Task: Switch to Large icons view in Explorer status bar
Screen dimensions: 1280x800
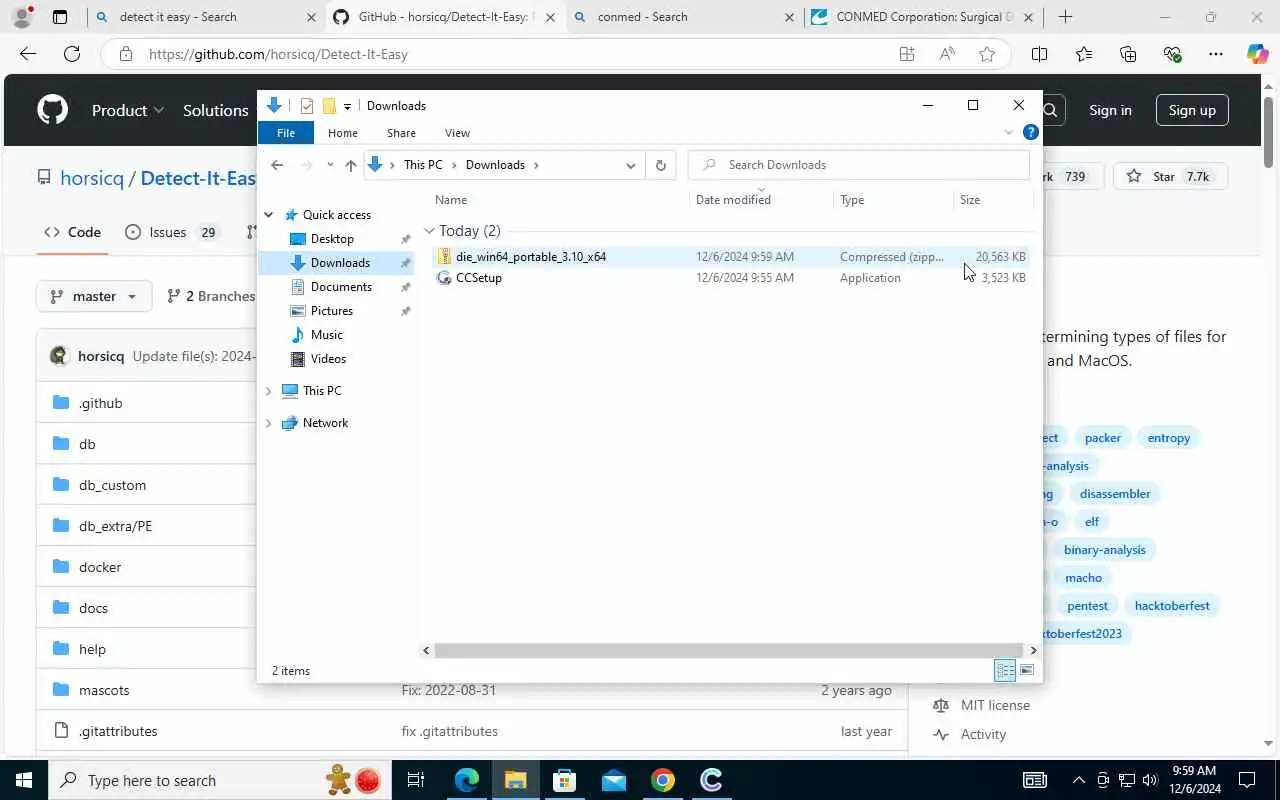Action: pos(1027,670)
